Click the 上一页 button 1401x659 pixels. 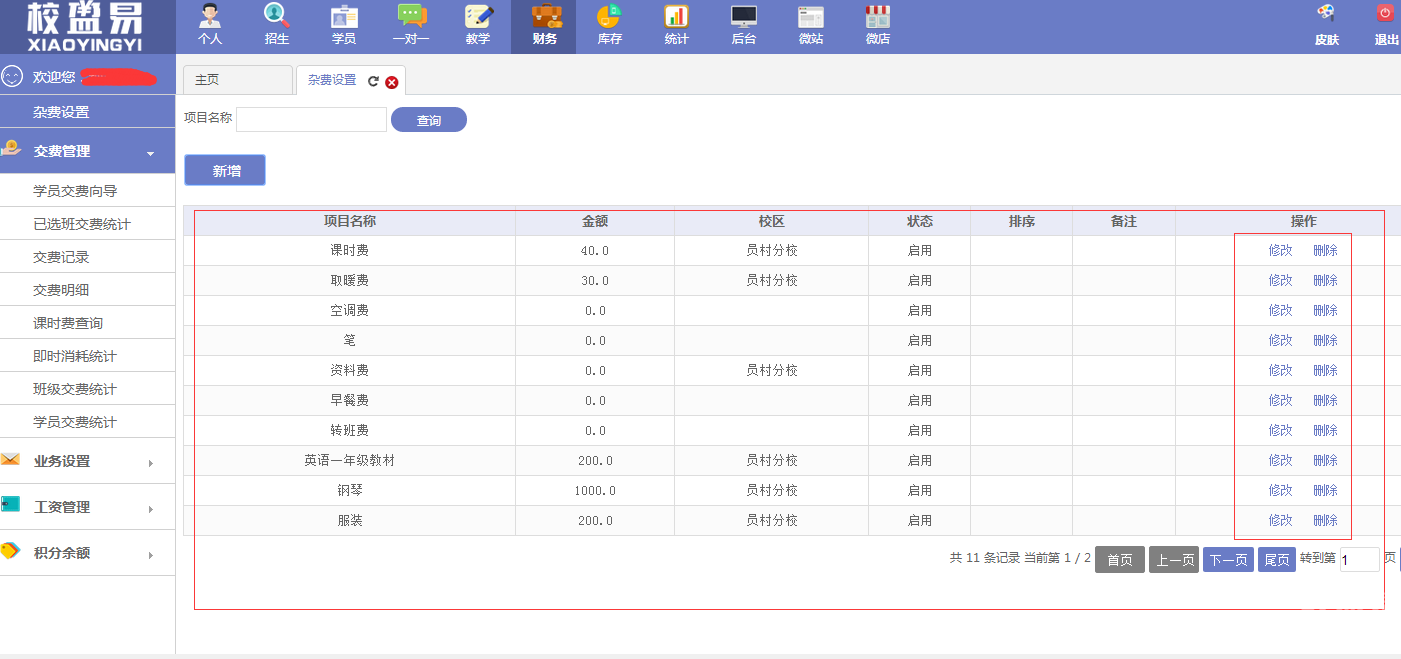pos(1174,560)
